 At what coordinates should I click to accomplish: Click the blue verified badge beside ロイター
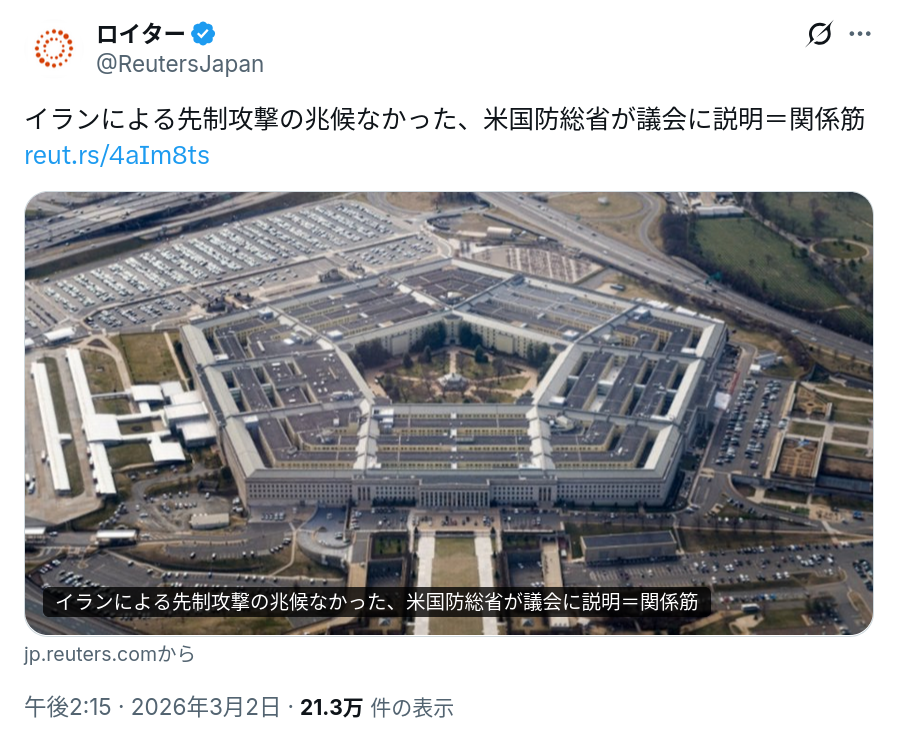click(x=203, y=34)
